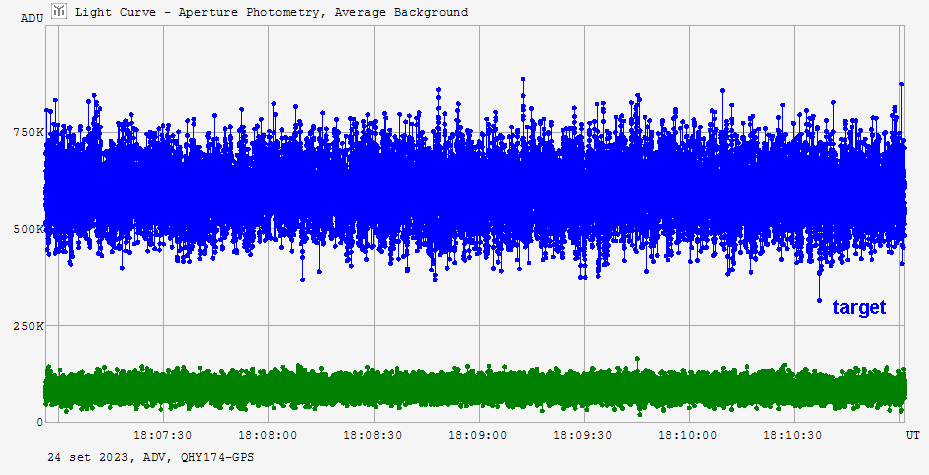Image resolution: width=929 pixels, height=475 pixels.
Task: Click the blue 'target' annotation label
Action: [859, 307]
